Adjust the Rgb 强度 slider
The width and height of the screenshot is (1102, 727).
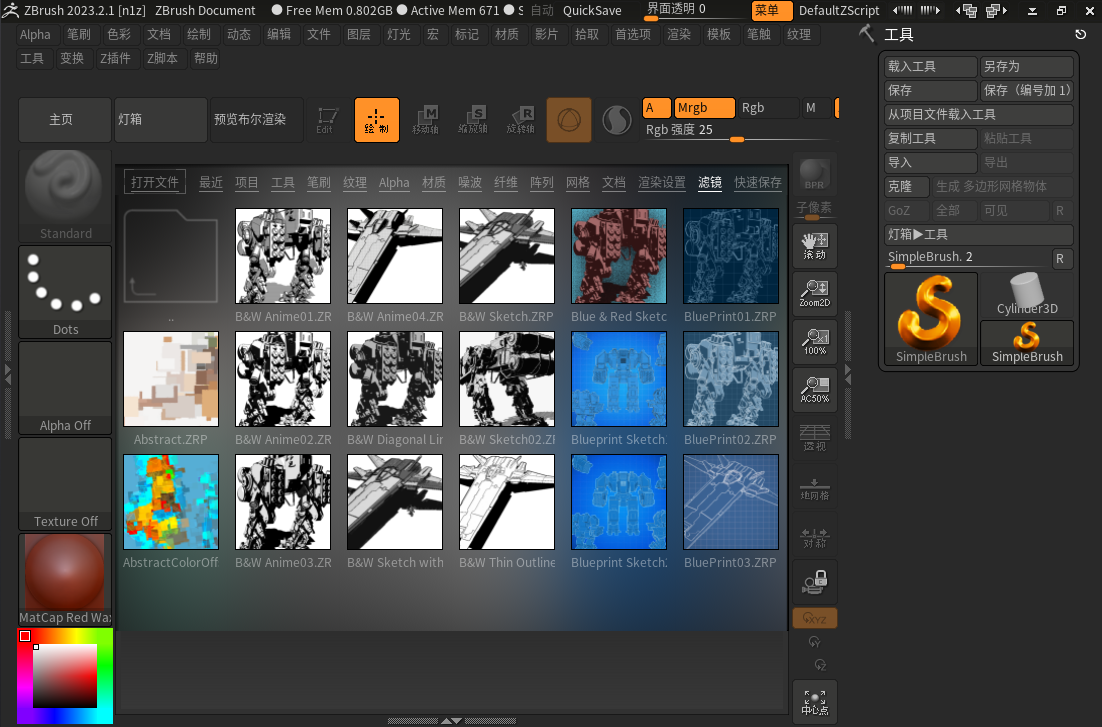tap(738, 137)
